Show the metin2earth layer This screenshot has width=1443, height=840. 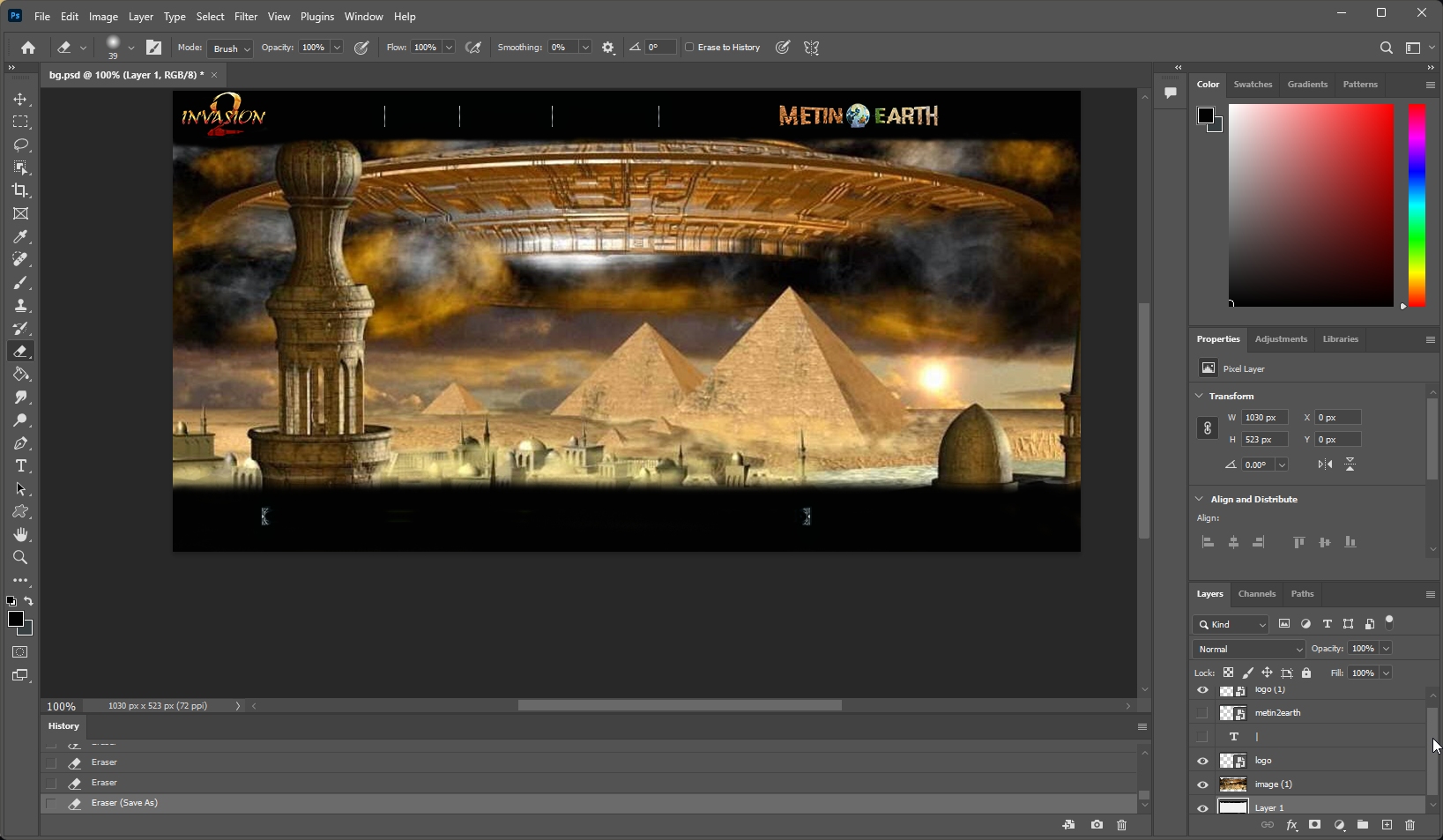1202,713
